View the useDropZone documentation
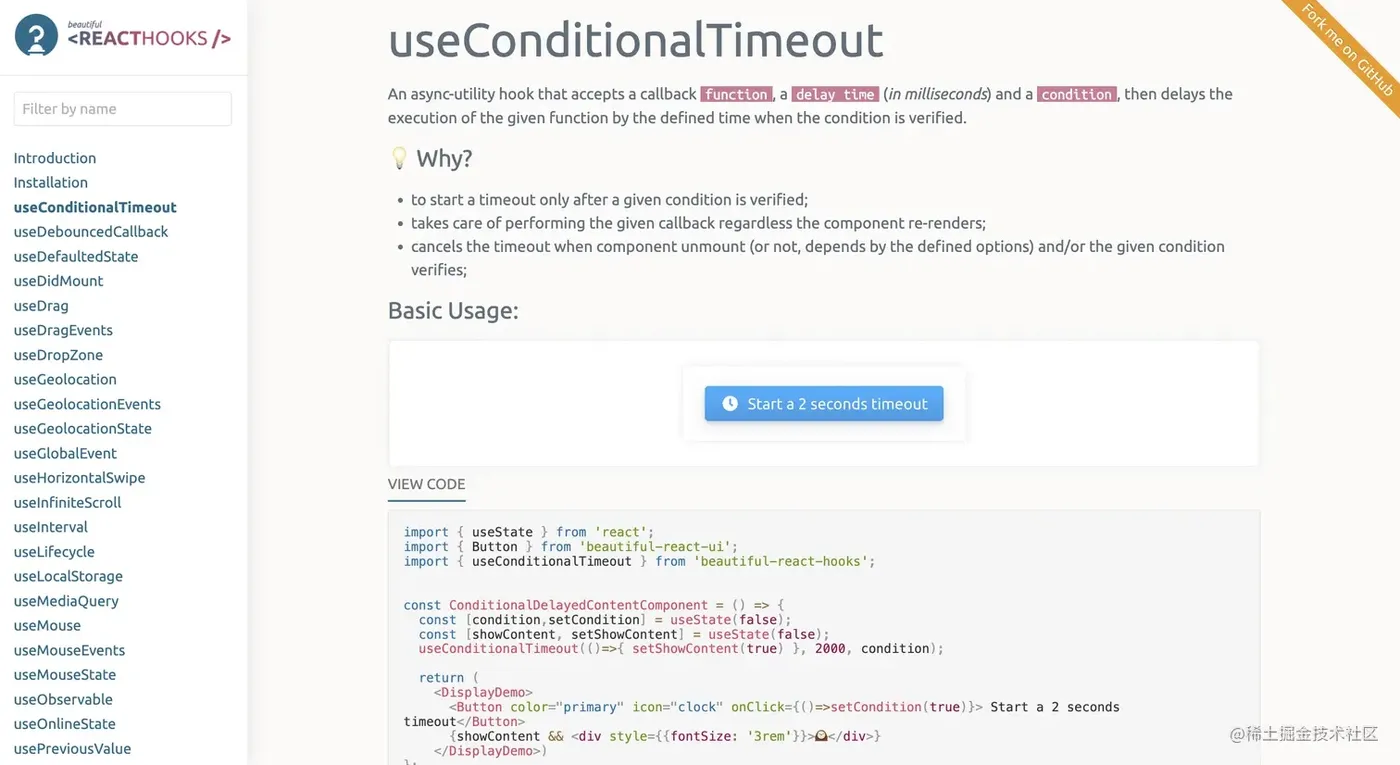 (x=58, y=354)
